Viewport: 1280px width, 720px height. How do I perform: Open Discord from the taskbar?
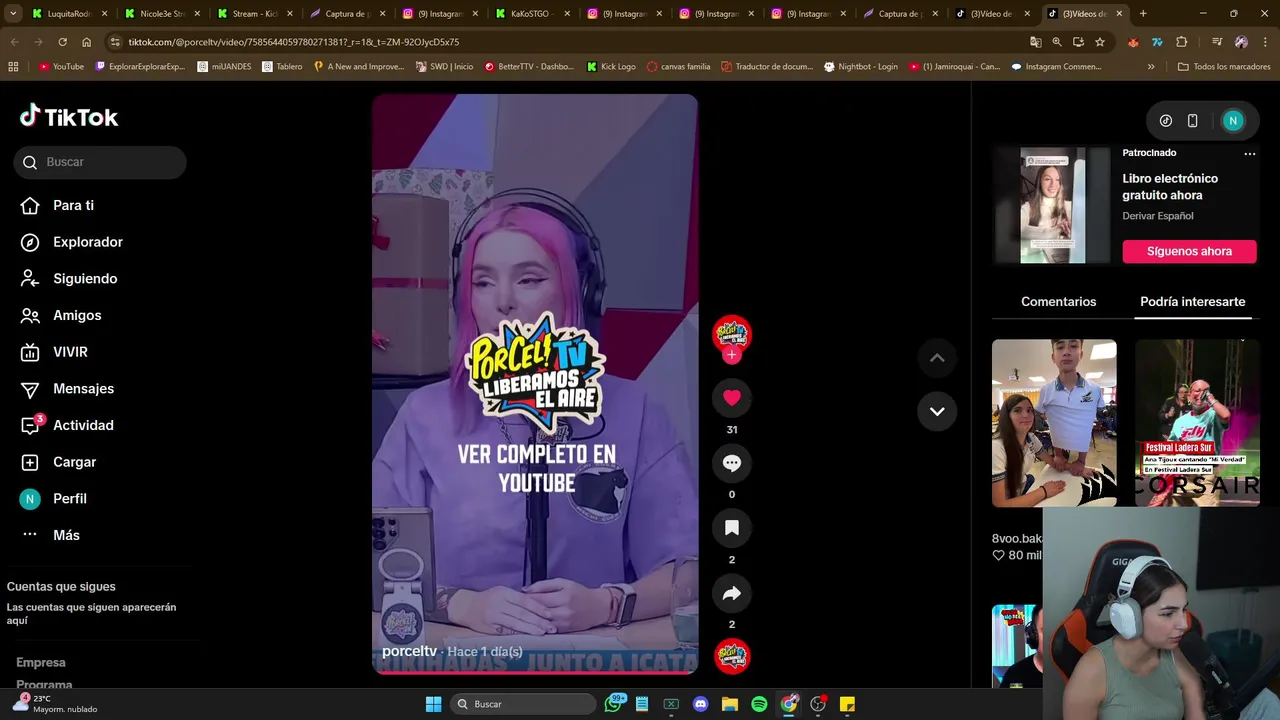700,704
